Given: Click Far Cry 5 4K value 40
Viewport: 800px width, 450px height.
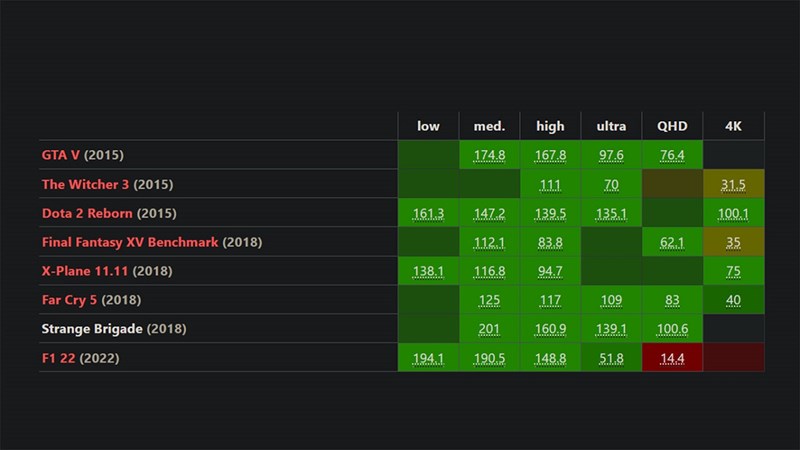Looking at the screenshot, I should 733,301.
